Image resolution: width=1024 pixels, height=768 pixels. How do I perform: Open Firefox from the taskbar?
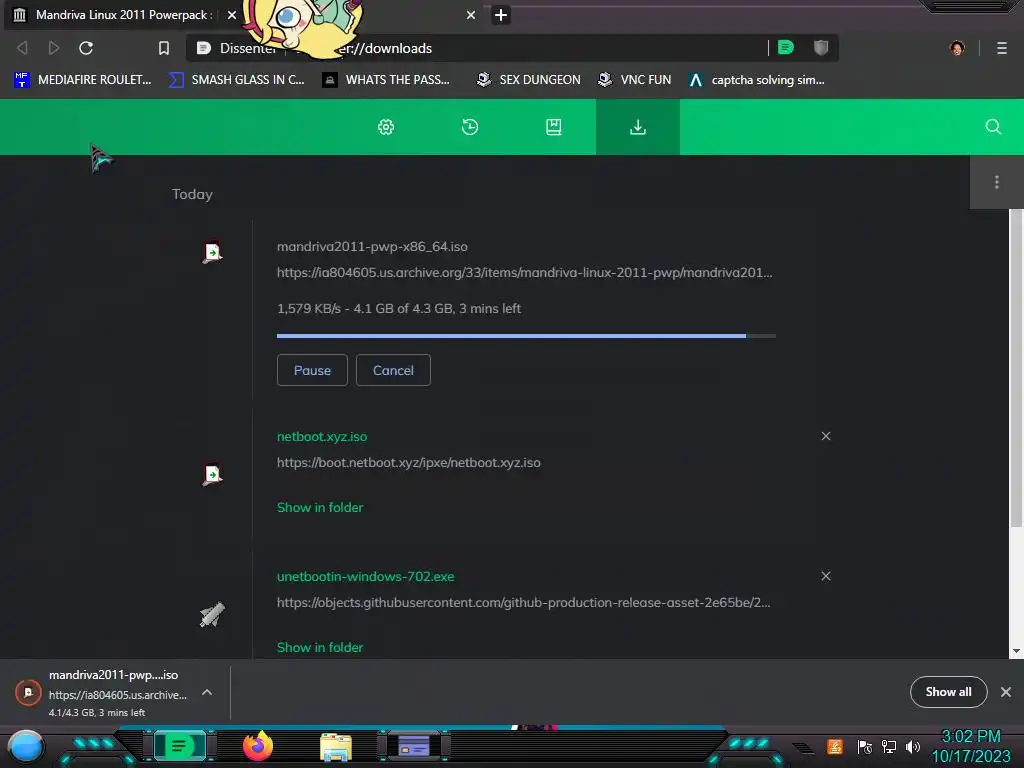pyautogui.click(x=258, y=746)
